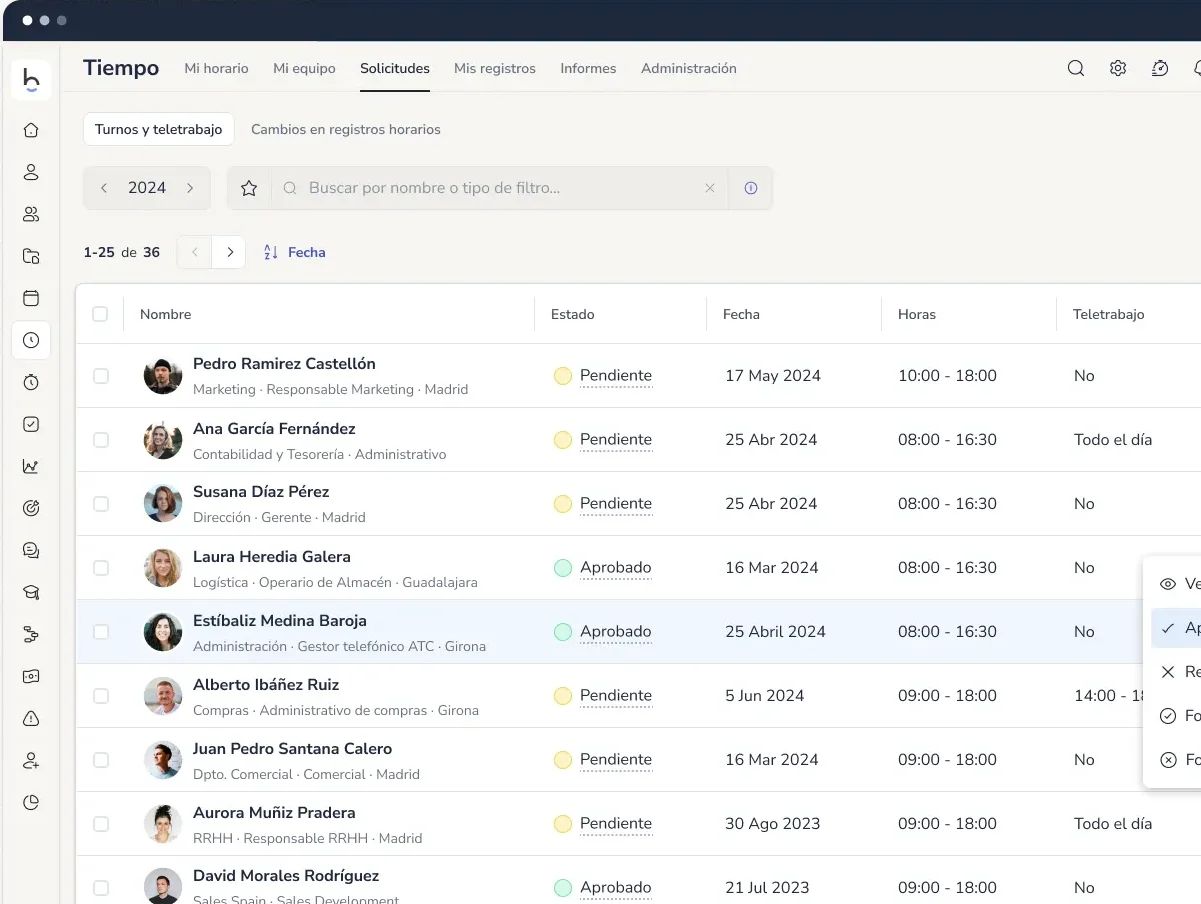Viewport: 1201px width, 904px height.
Task: Open the graduation cap training icon
Action: tap(31, 592)
